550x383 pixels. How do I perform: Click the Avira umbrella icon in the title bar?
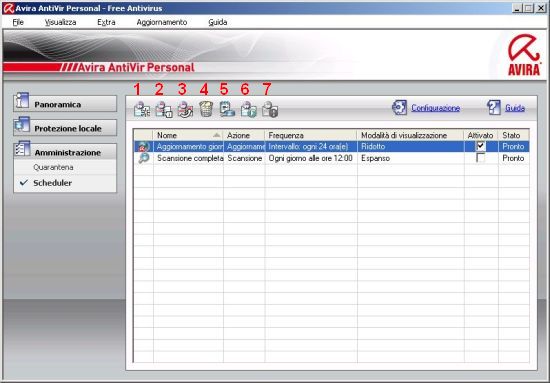click(8, 8)
